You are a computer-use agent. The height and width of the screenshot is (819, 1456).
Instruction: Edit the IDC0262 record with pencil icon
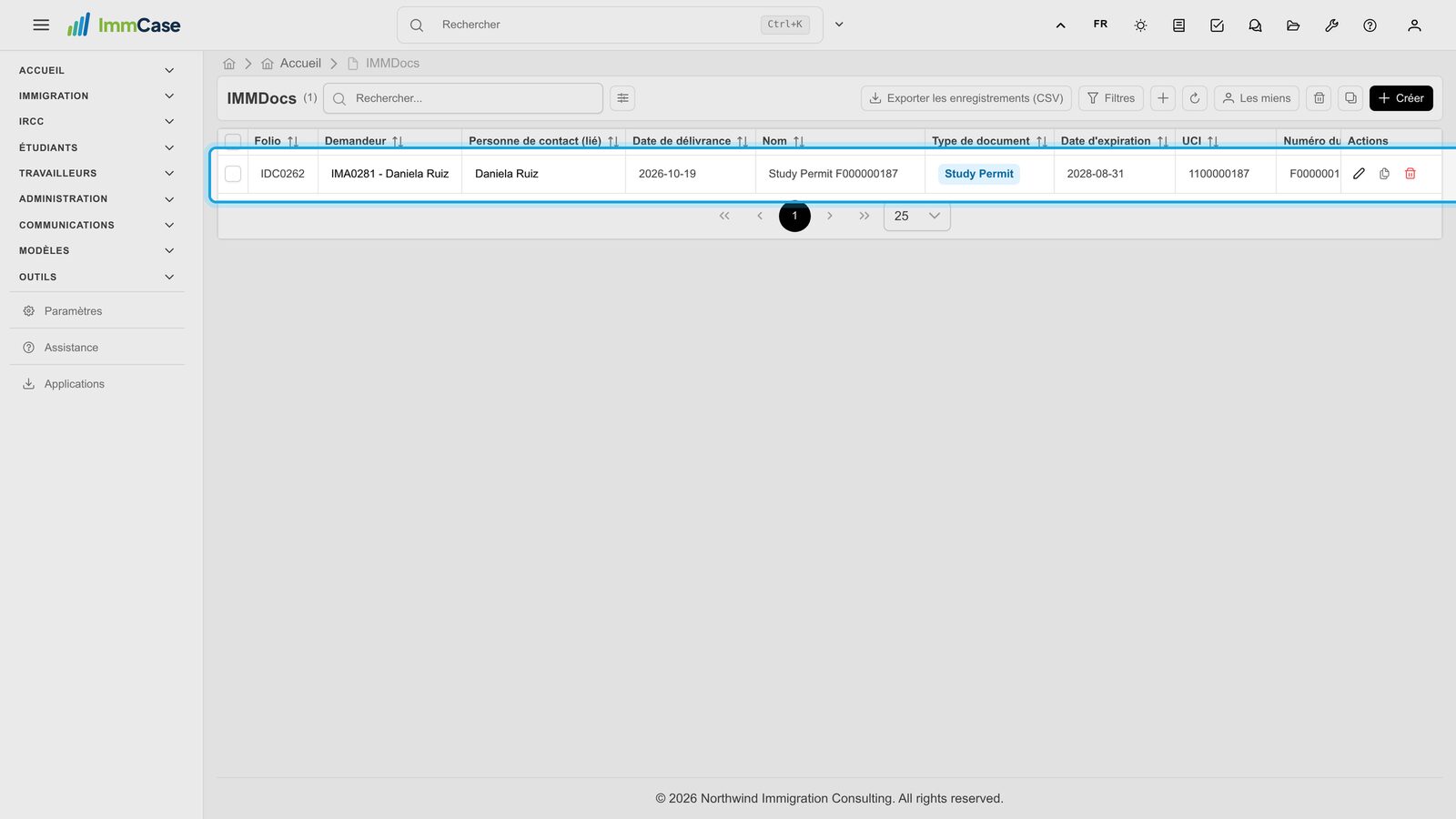[1359, 174]
